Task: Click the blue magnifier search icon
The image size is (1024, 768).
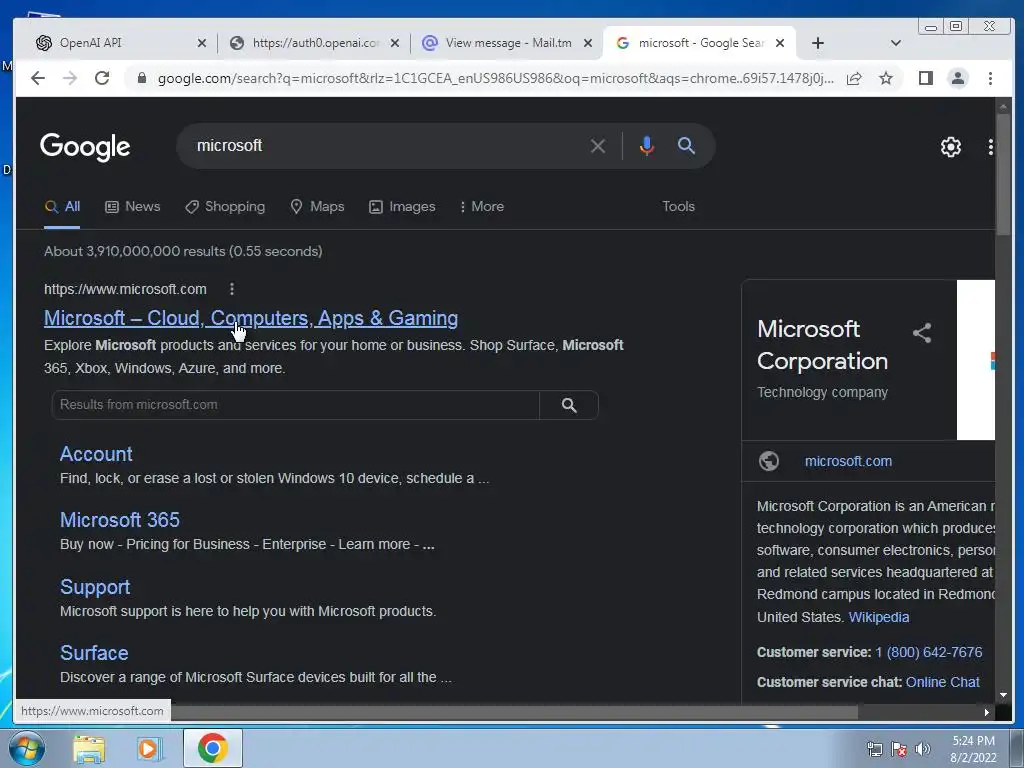Action: (686, 145)
